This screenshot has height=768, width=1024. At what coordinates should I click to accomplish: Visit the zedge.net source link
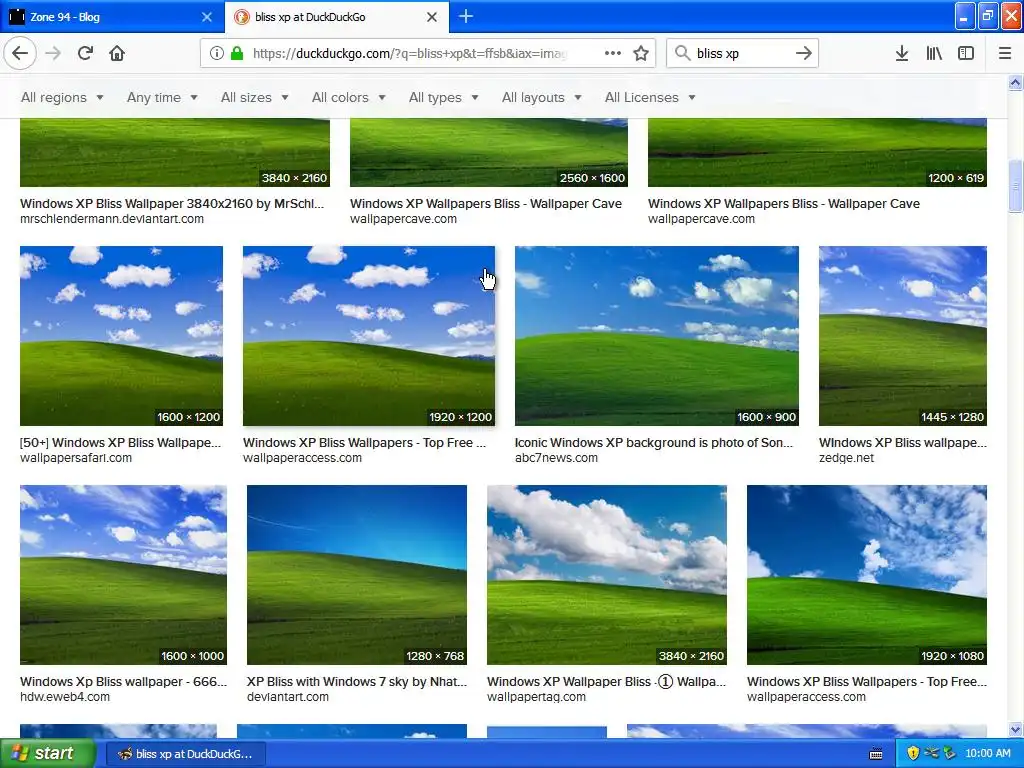pyautogui.click(x=846, y=458)
